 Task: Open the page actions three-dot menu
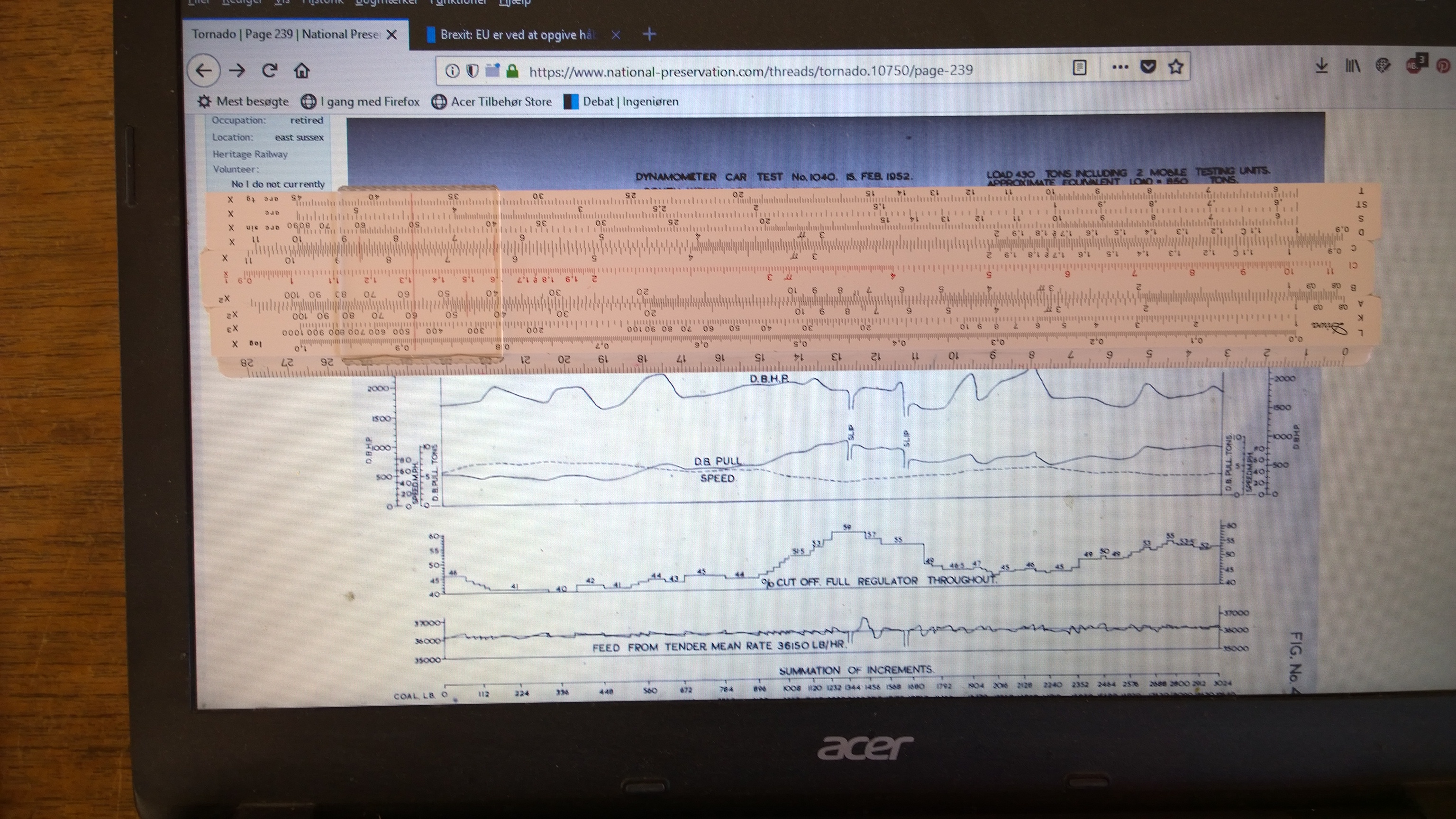pos(1119,67)
